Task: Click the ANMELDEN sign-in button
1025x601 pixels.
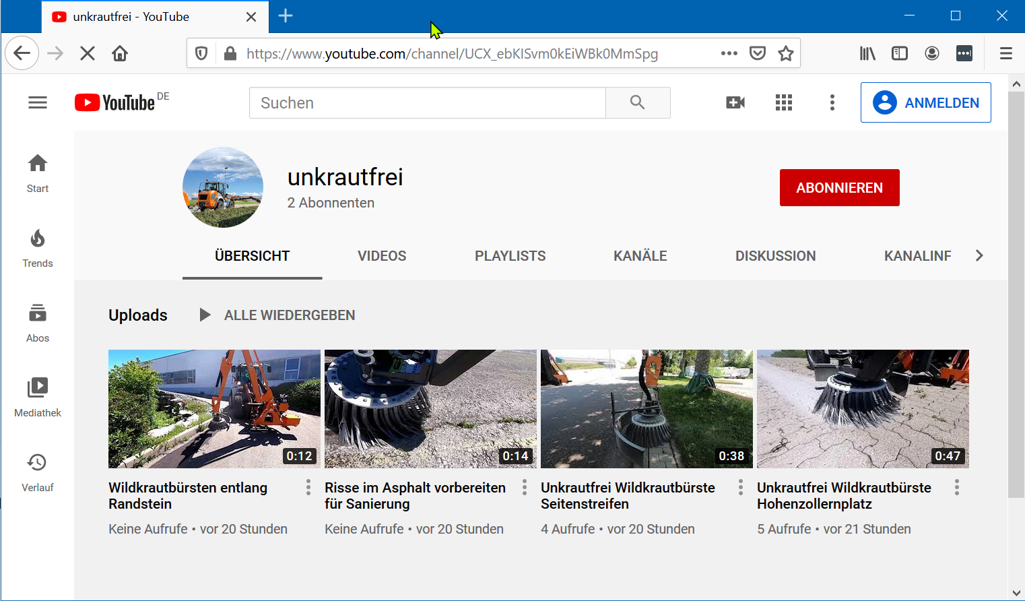Action: [925, 103]
